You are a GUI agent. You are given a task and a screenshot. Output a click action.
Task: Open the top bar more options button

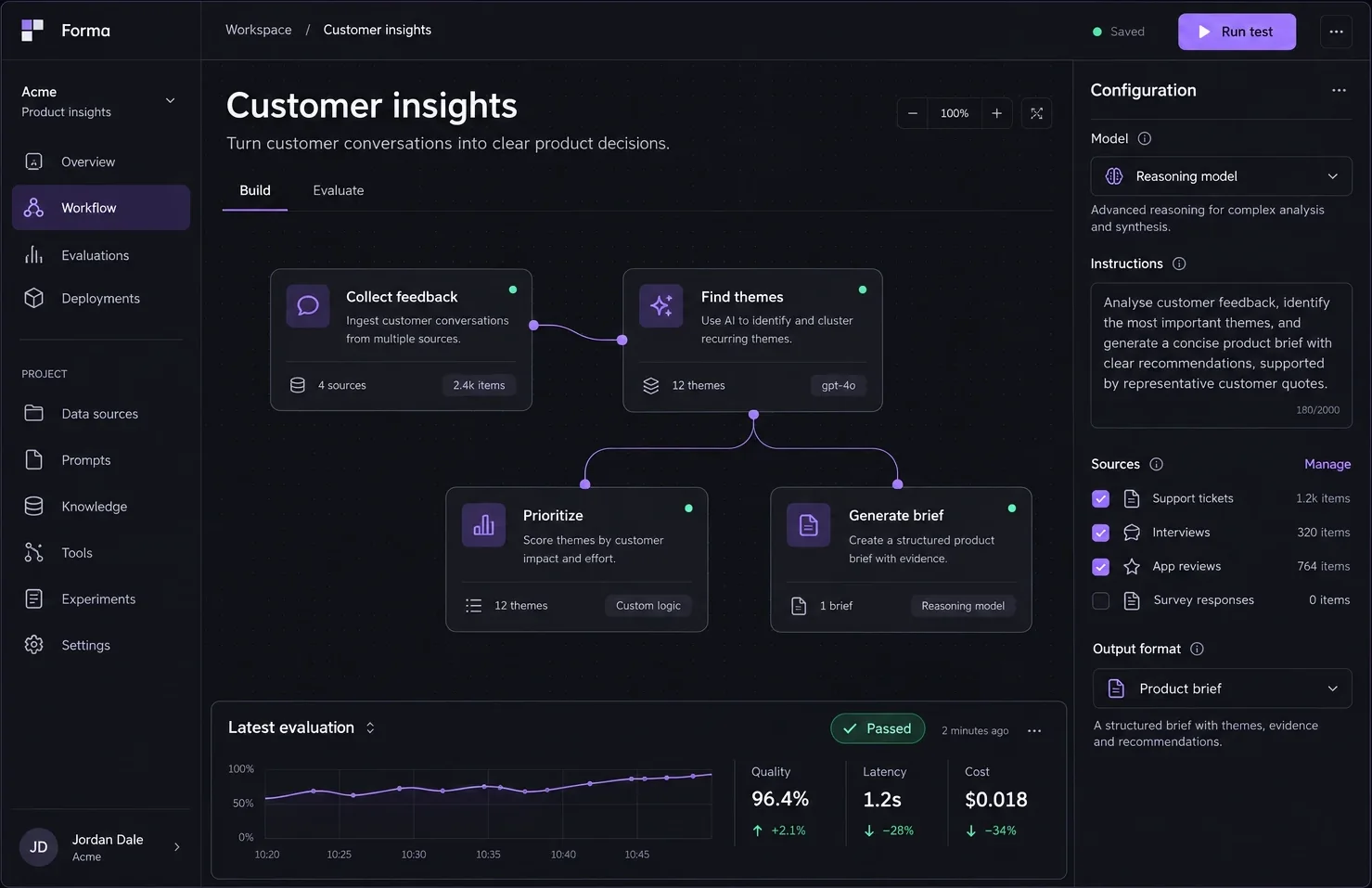coord(1336,32)
